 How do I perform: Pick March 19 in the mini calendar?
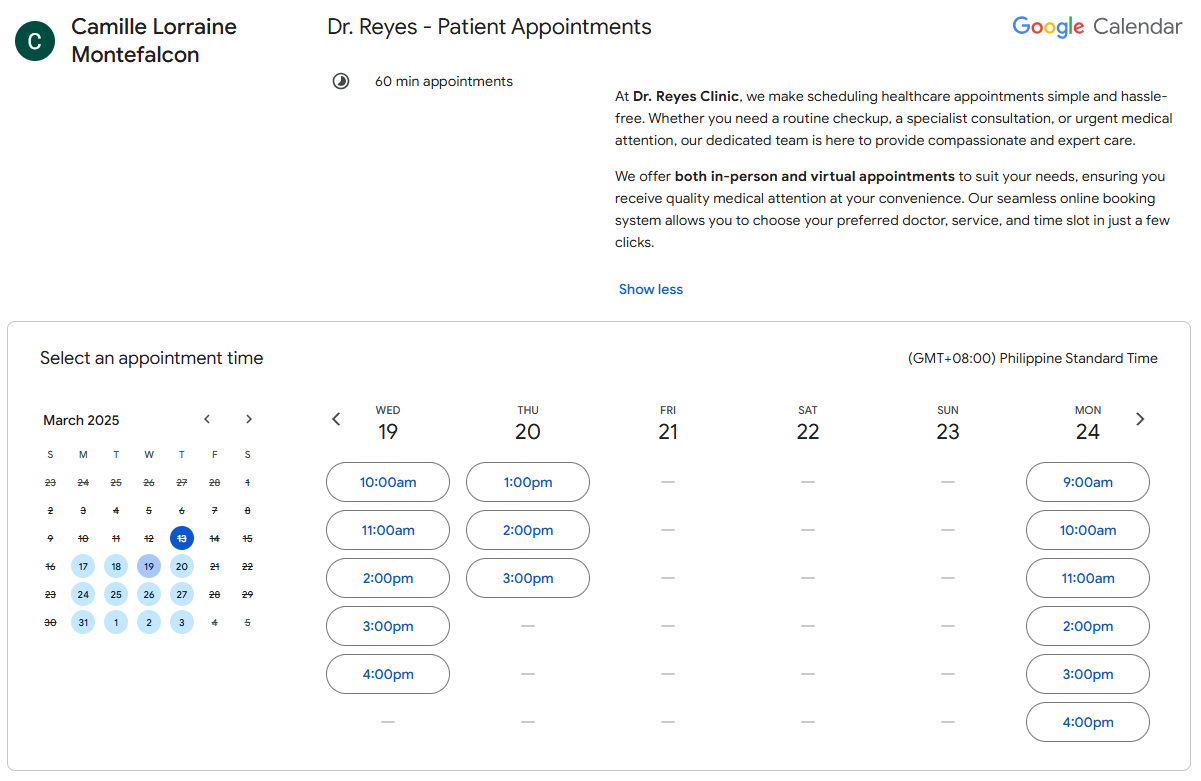(x=149, y=566)
